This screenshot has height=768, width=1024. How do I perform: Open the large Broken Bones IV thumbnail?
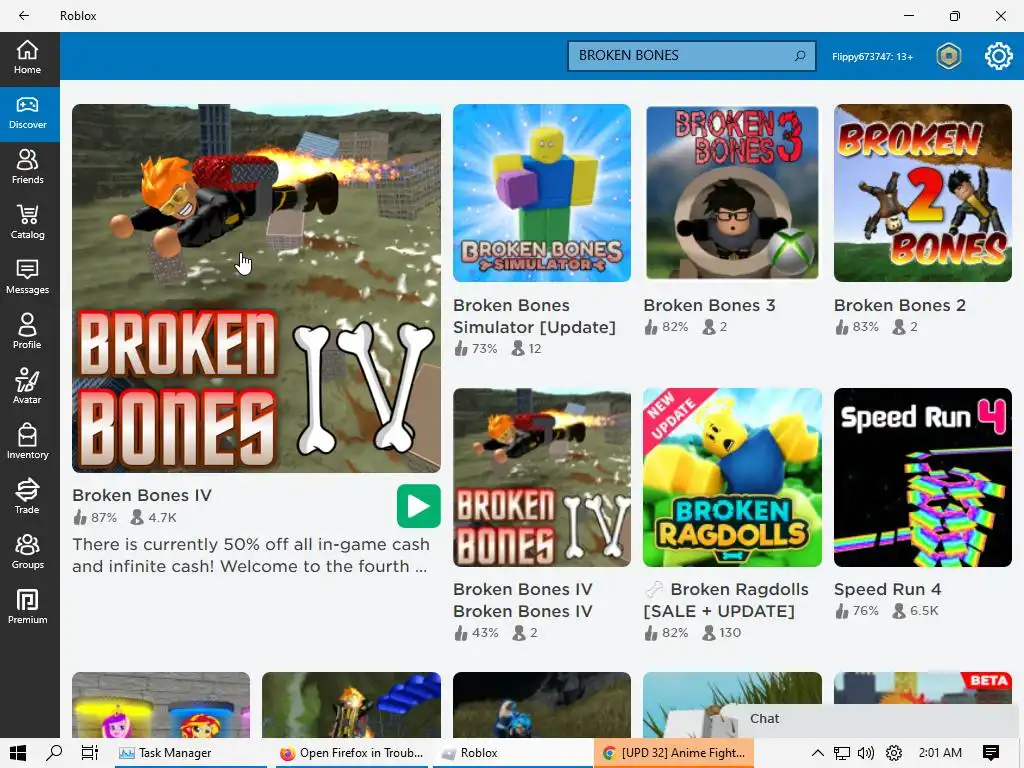[x=256, y=288]
